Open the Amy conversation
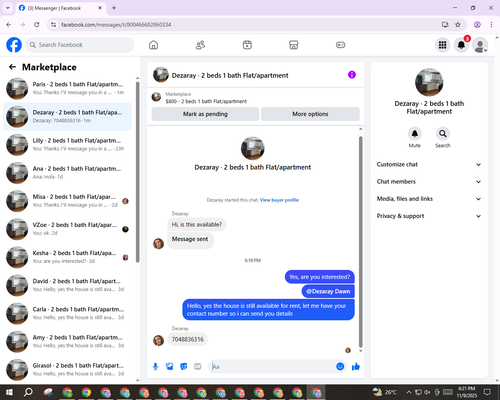Image resolution: width=500 pixels, height=400 pixels. (67, 342)
